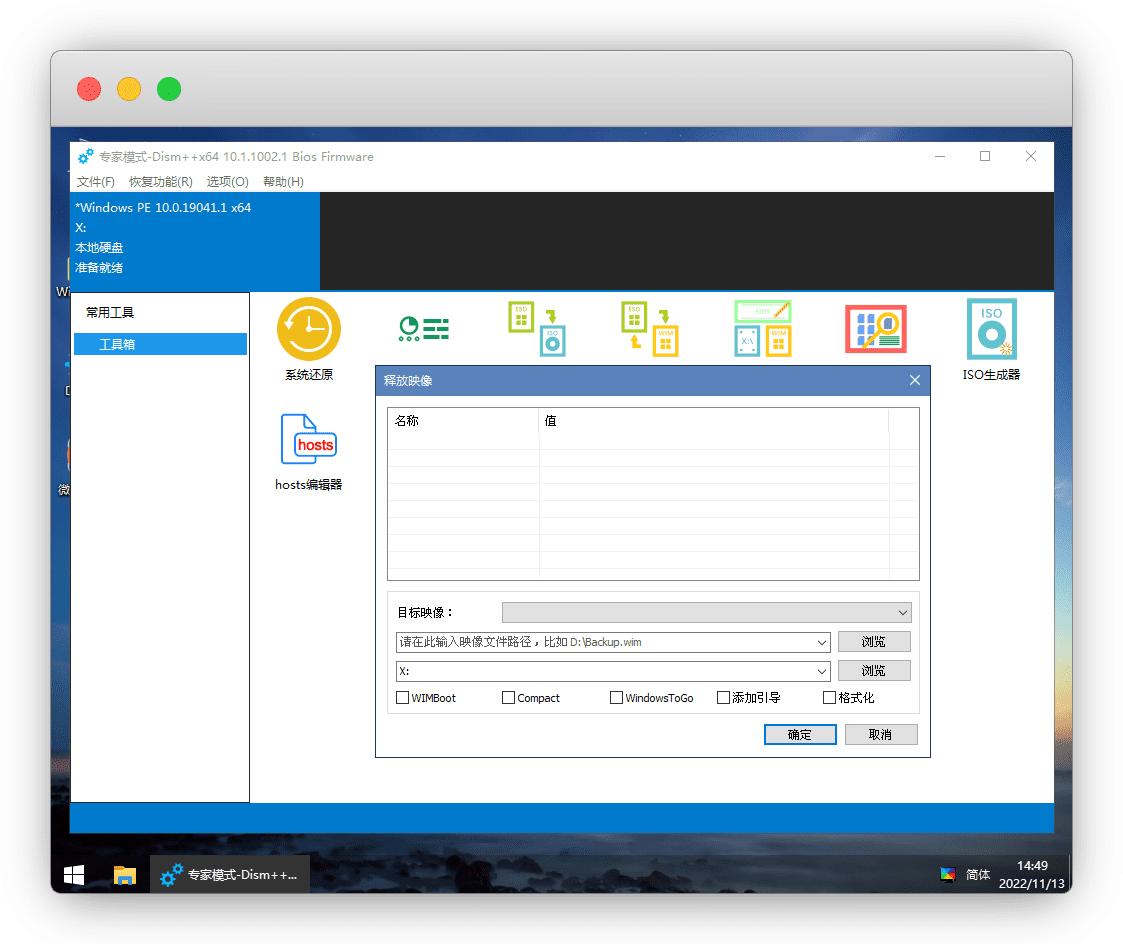Open the 恢复功能(R) menu

pyautogui.click(x=160, y=182)
